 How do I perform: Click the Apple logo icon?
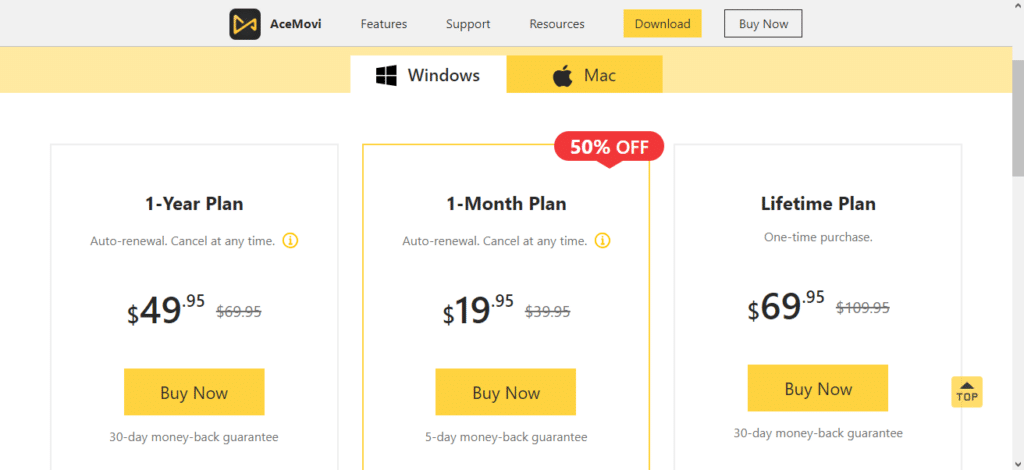(562, 76)
